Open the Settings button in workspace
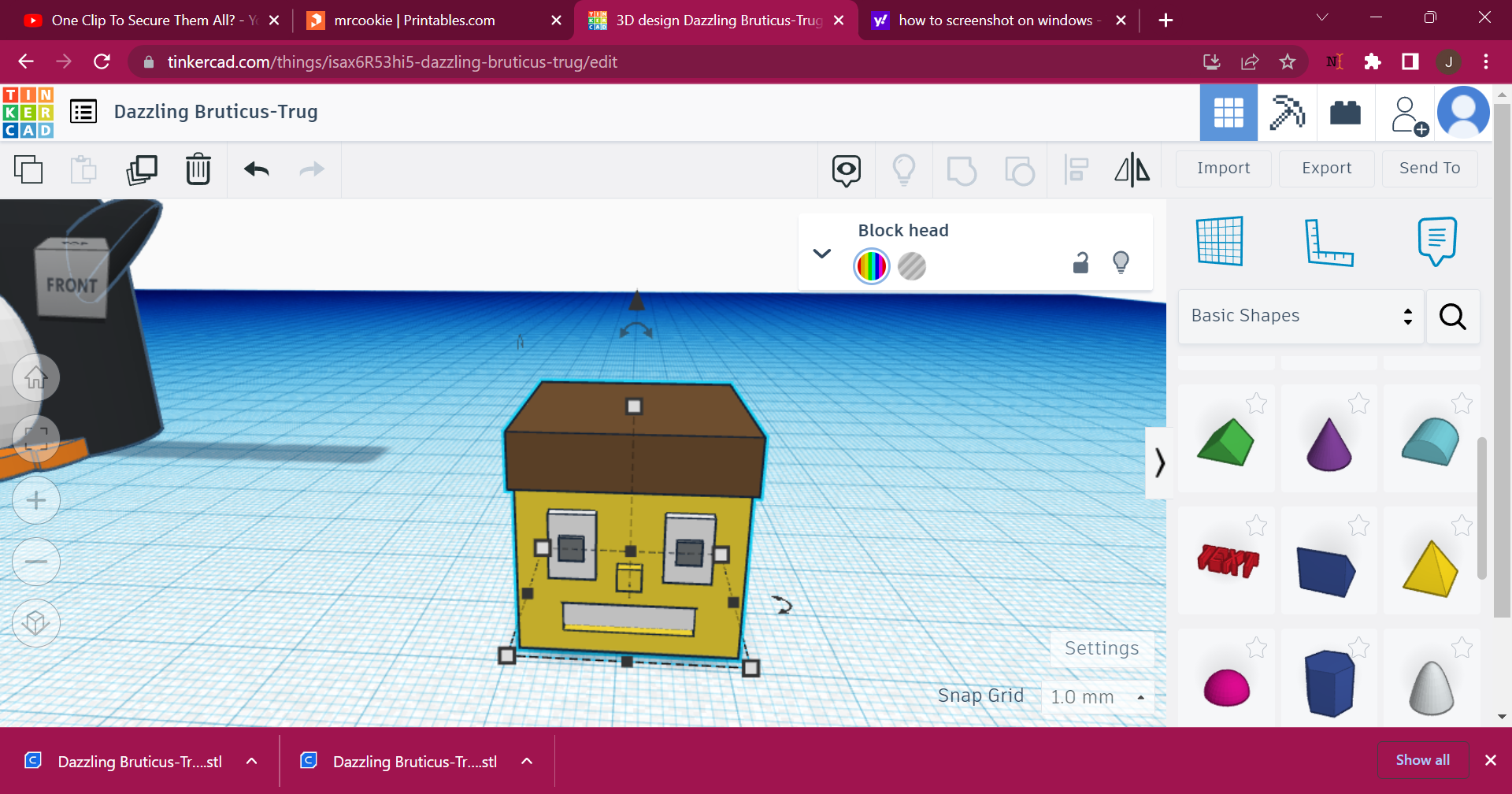The width and height of the screenshot is (1512, 794). pos(1102,649)
